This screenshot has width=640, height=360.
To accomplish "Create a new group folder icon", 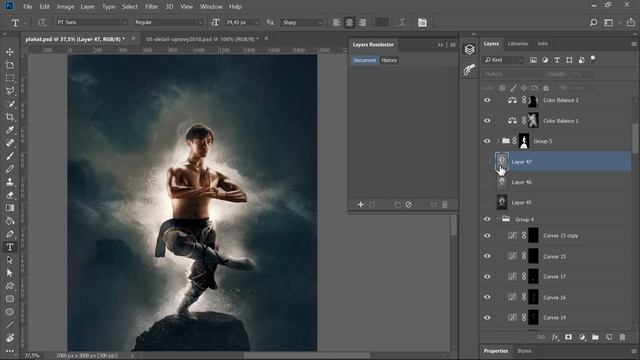I will click(596, 337).
